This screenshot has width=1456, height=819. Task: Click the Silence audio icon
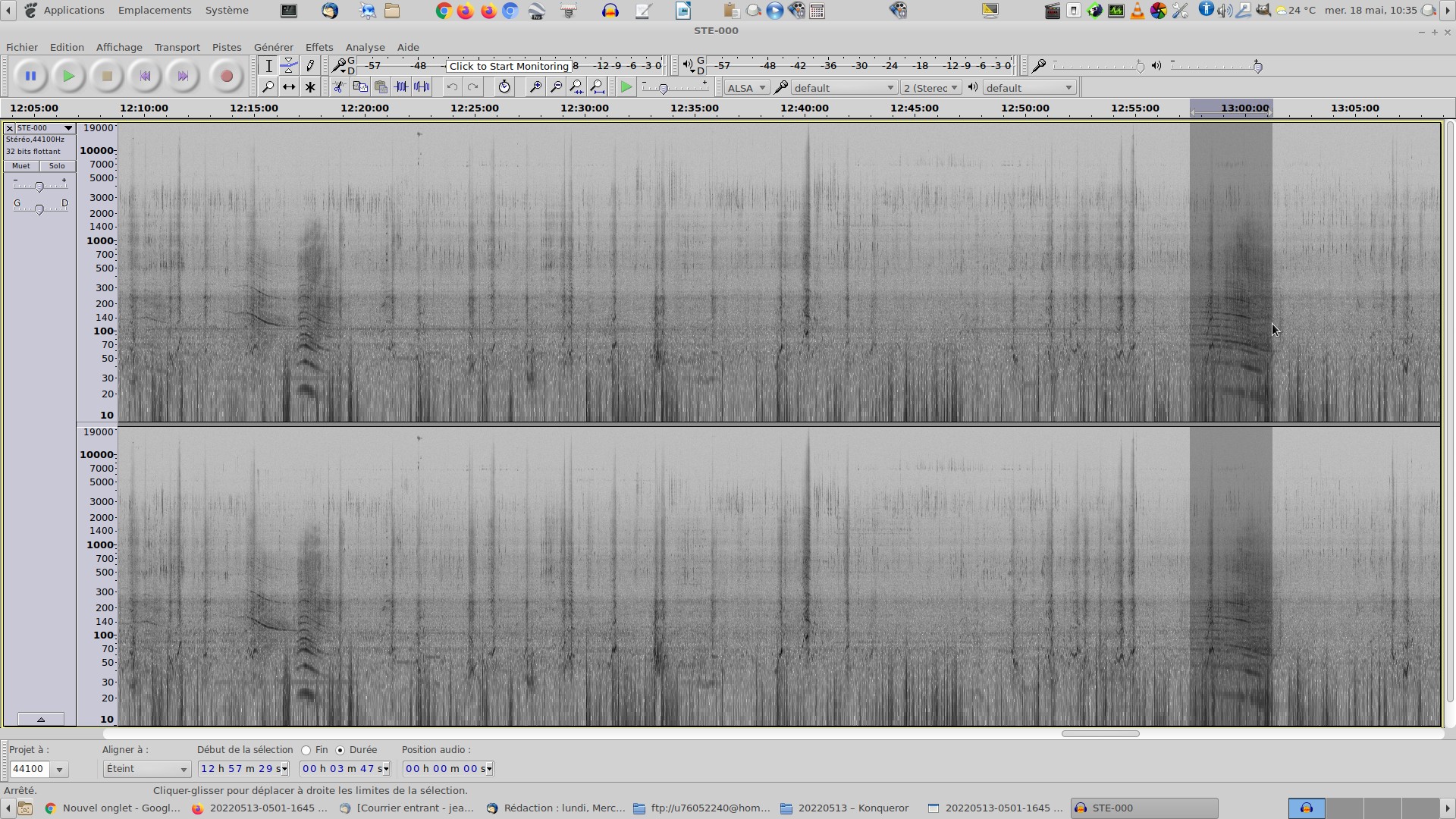(x=422, y=87)
